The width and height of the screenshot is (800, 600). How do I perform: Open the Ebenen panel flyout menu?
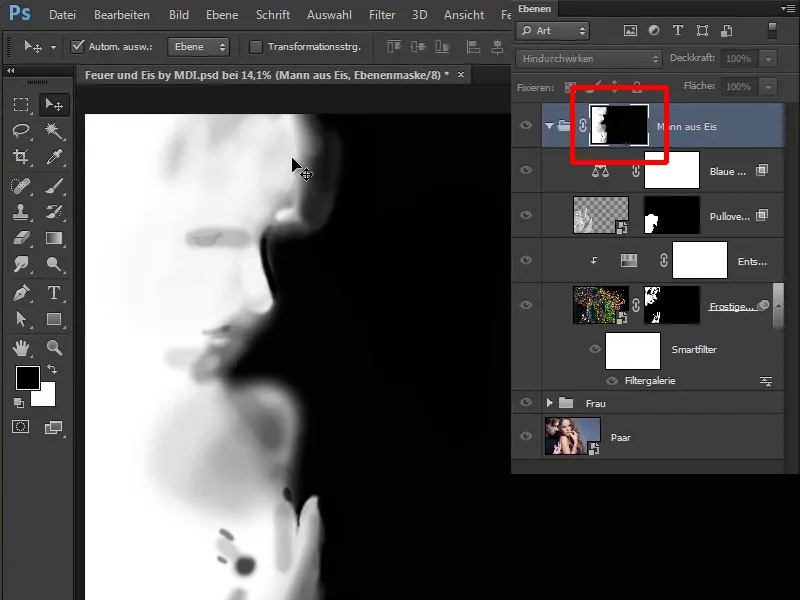pos(789,8)
